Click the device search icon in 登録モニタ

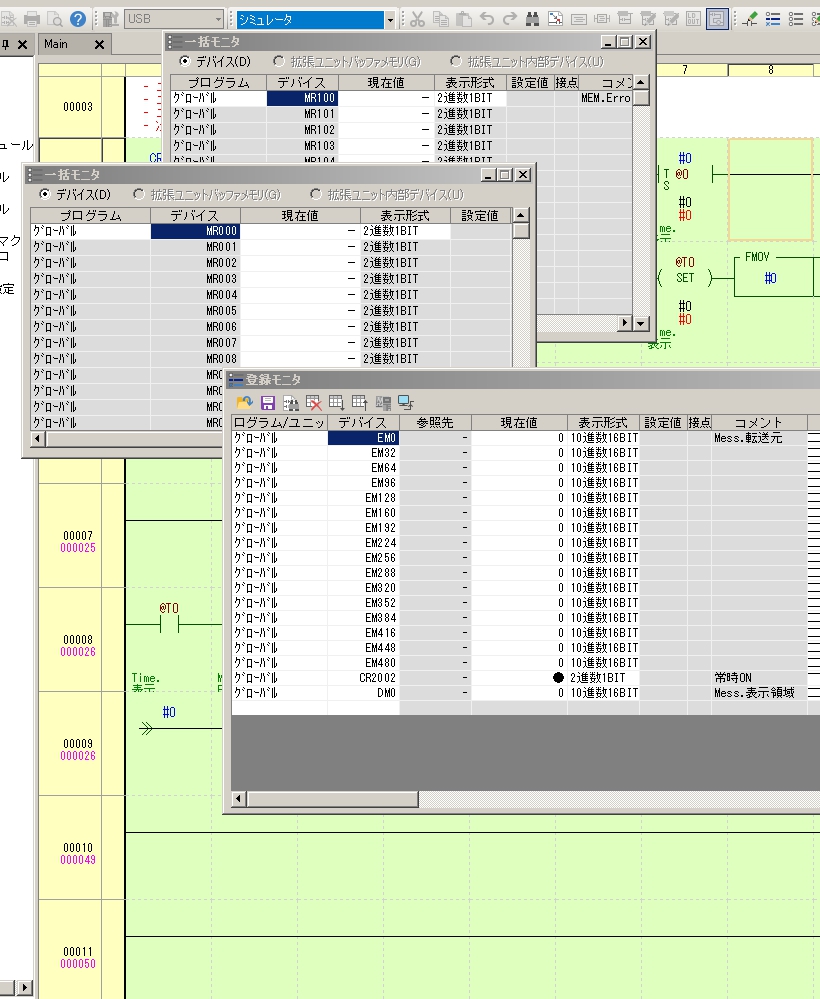[291, 403]
